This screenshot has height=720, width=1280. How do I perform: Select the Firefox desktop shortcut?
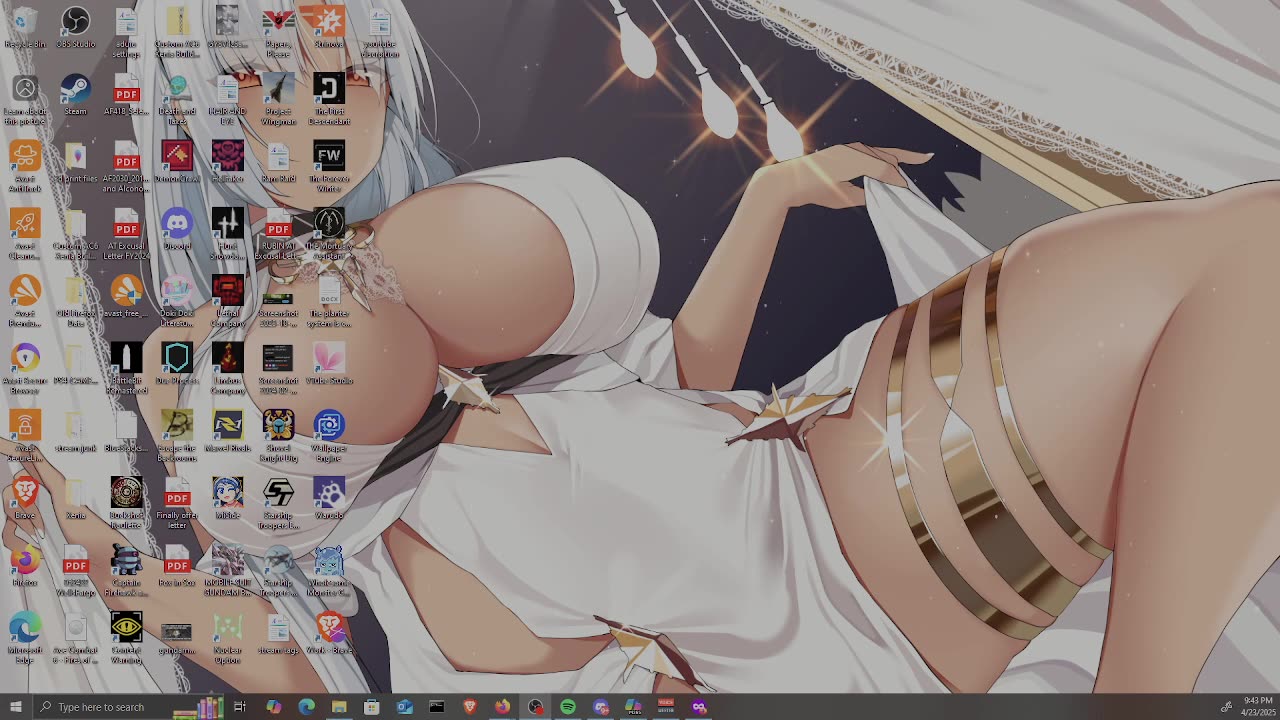(24, 566)
